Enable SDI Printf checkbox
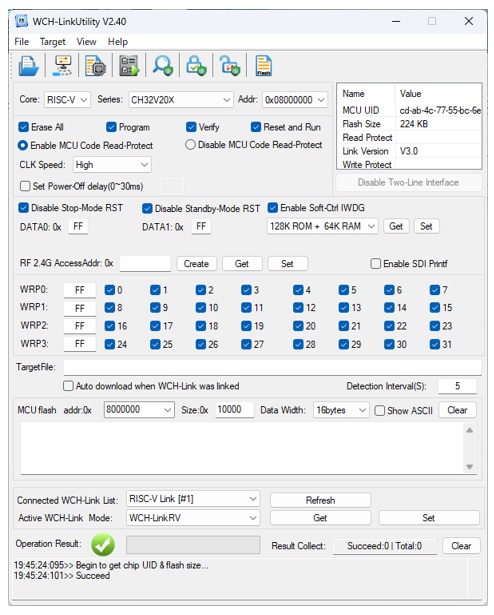Viewport: 494px width, 615px height. tap(376, 264)
